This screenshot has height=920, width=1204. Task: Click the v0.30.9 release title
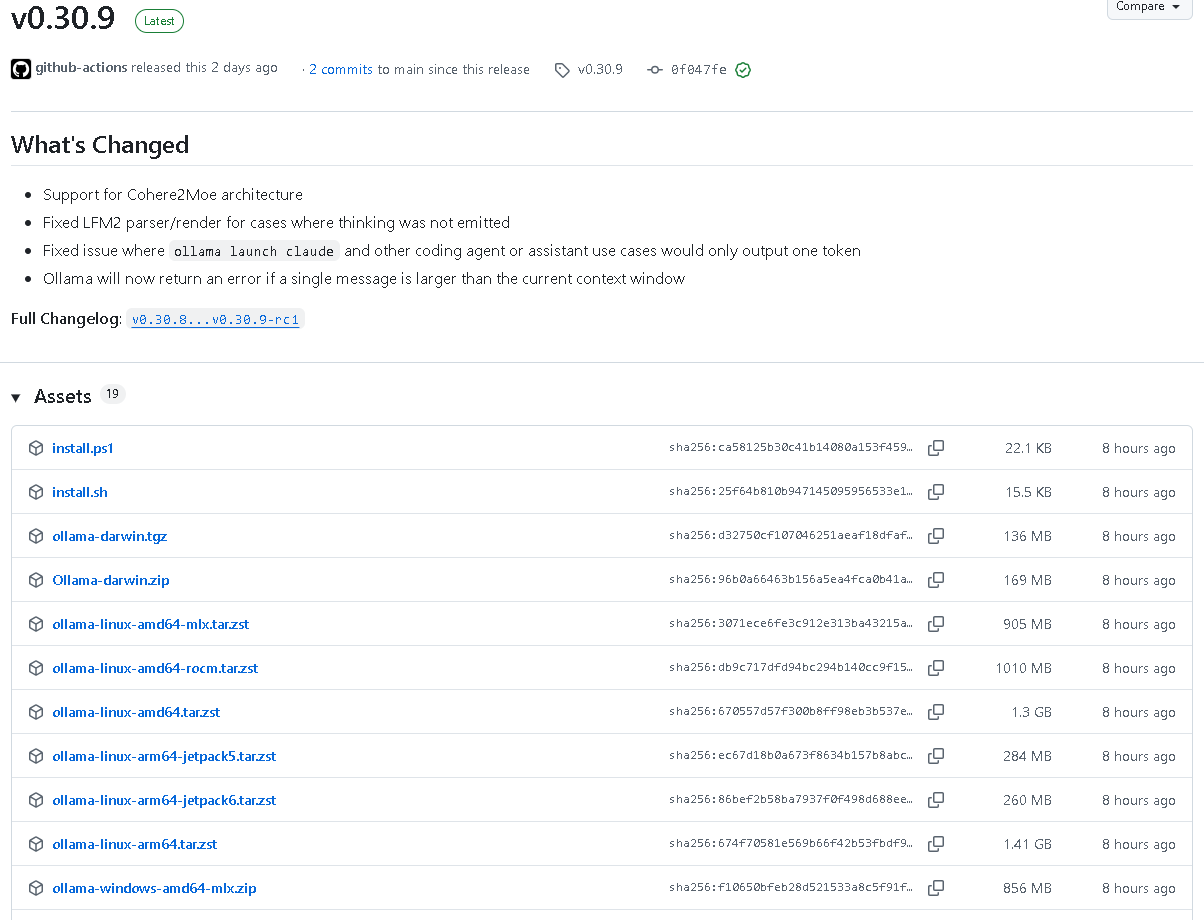(x=63, y=17)
